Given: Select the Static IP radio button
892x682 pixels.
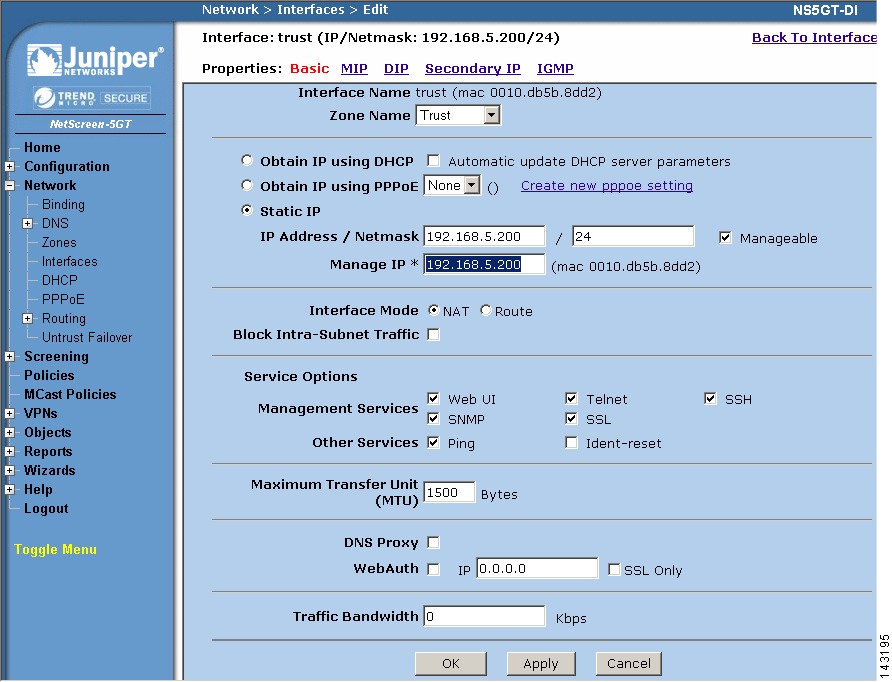Looking at the screenshot, I should [x=246, y=210].
